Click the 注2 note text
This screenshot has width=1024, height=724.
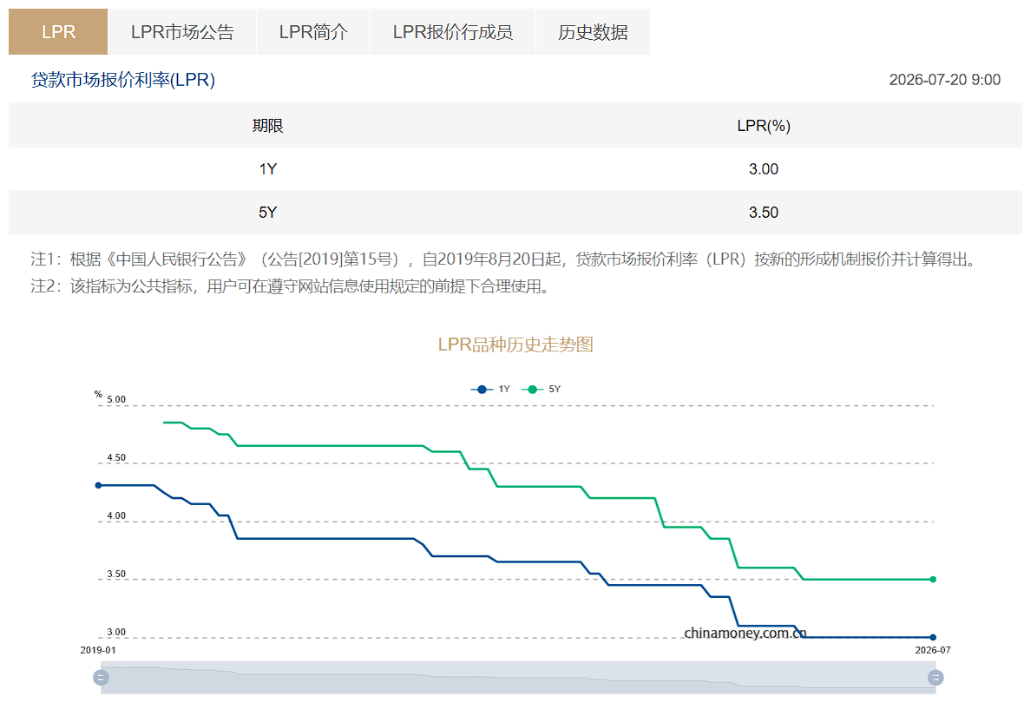pyautogui.click(x=291, y=287)
